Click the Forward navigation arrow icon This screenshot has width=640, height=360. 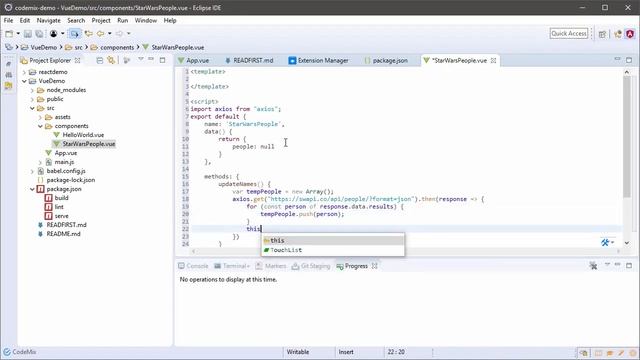click(x=119, y=33)
